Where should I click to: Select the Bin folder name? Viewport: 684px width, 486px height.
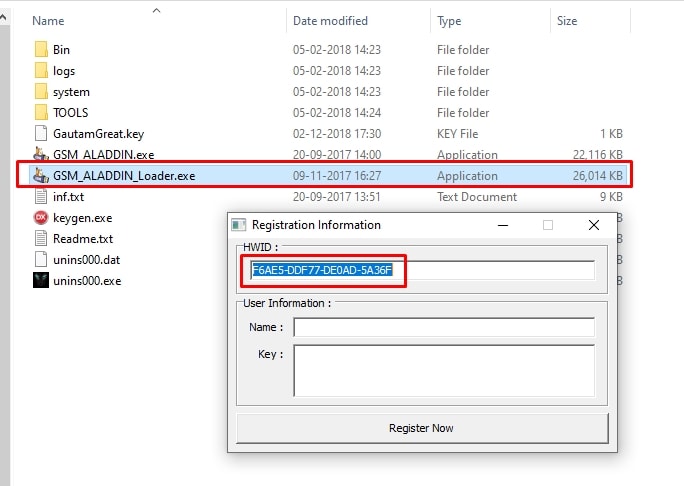(62, 50)
